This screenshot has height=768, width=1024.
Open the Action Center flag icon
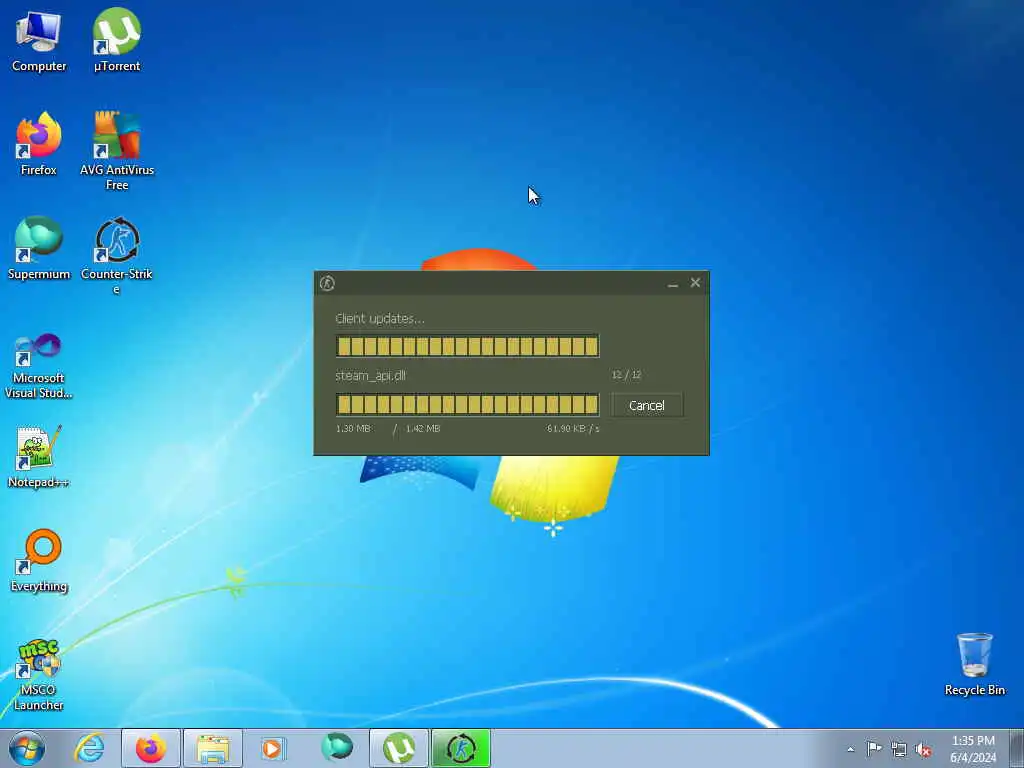874,749
